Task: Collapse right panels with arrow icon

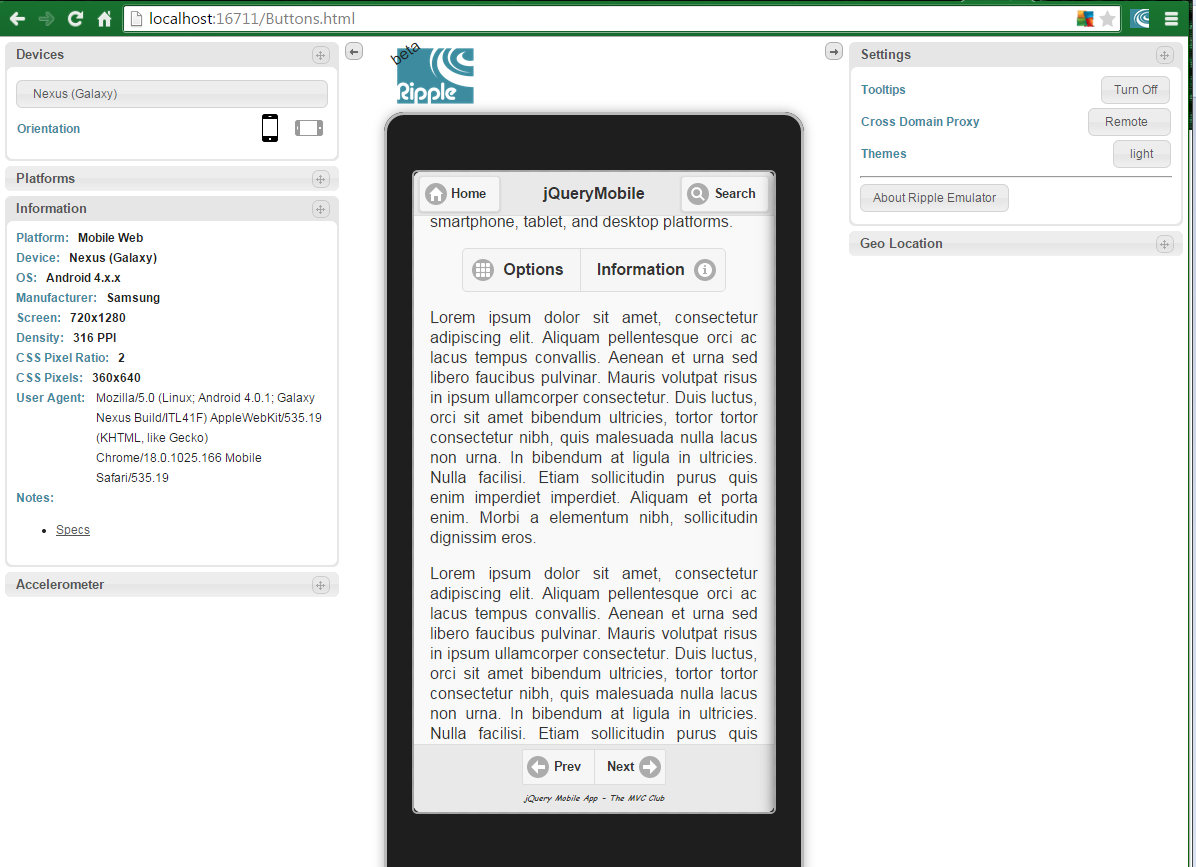Action: (x=834, y=52)
